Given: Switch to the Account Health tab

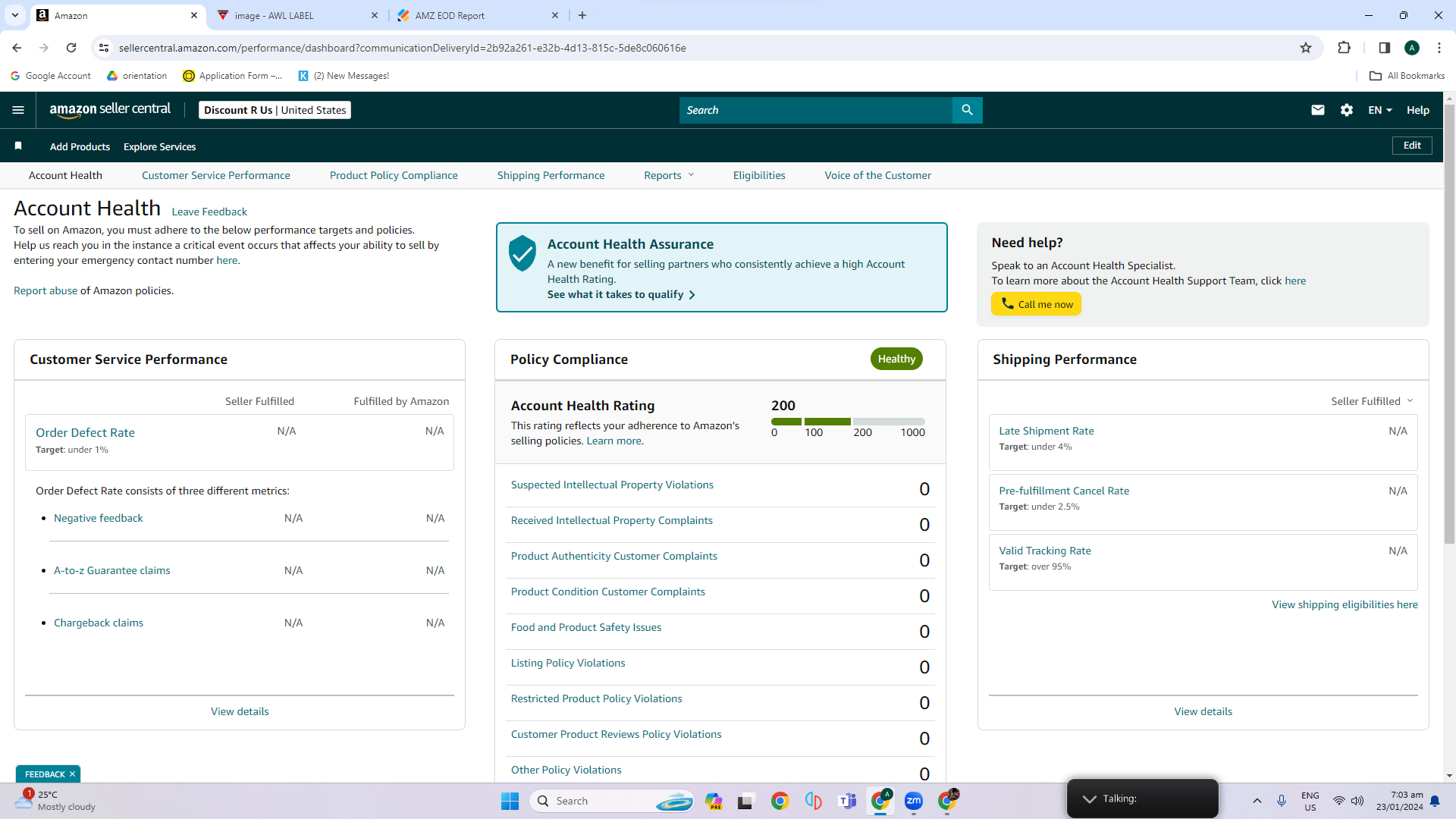Looking at the screenshot, I should click(65, 175).
